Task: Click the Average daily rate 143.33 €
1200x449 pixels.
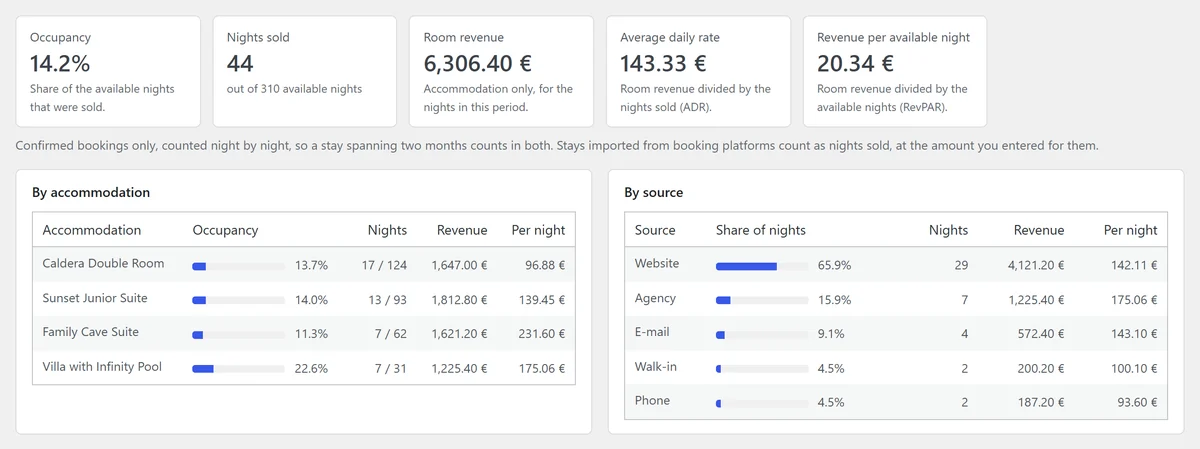Action: (x=663, y=64)
